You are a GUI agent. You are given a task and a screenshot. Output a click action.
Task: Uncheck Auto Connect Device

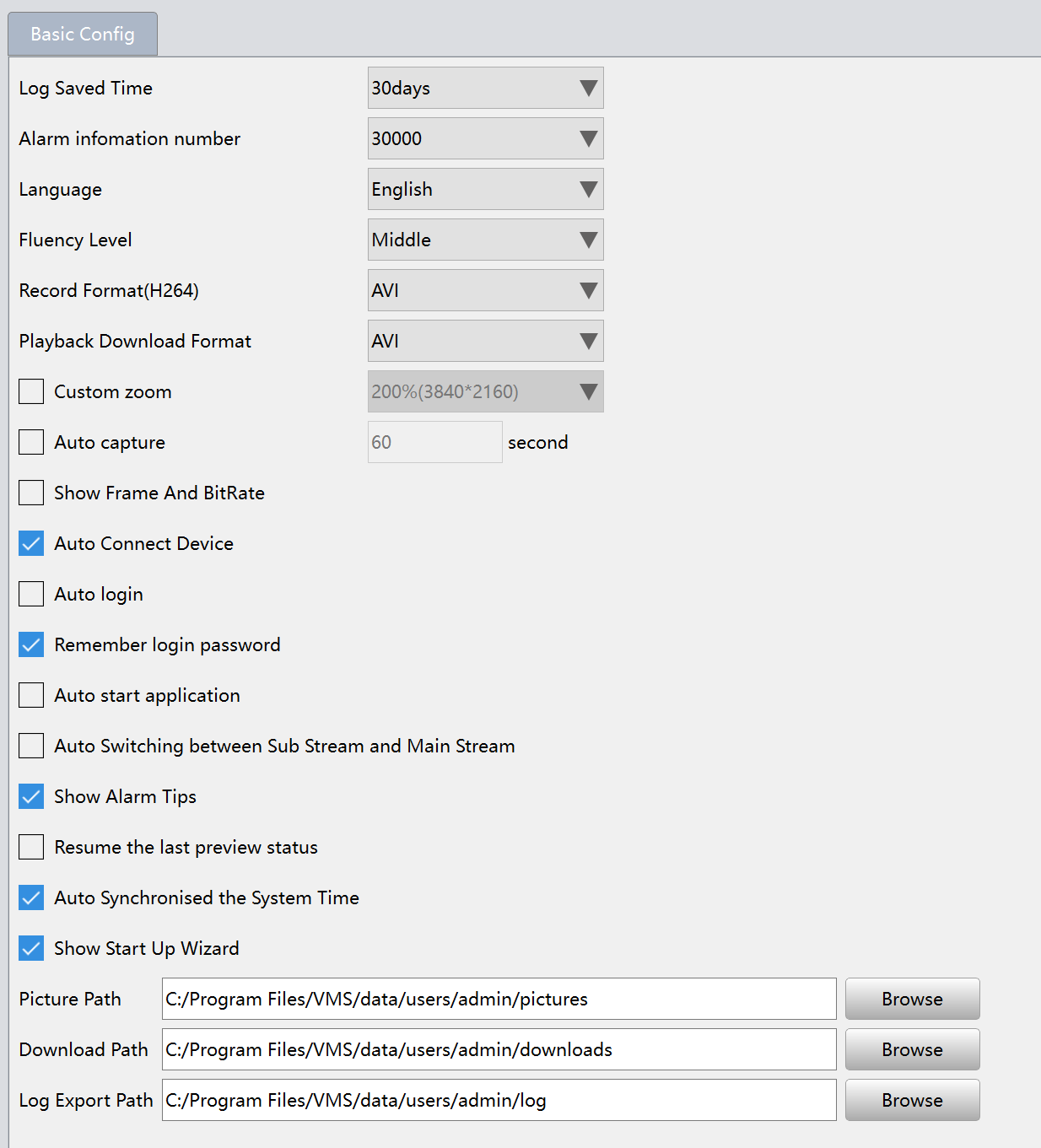click(31, 543)
